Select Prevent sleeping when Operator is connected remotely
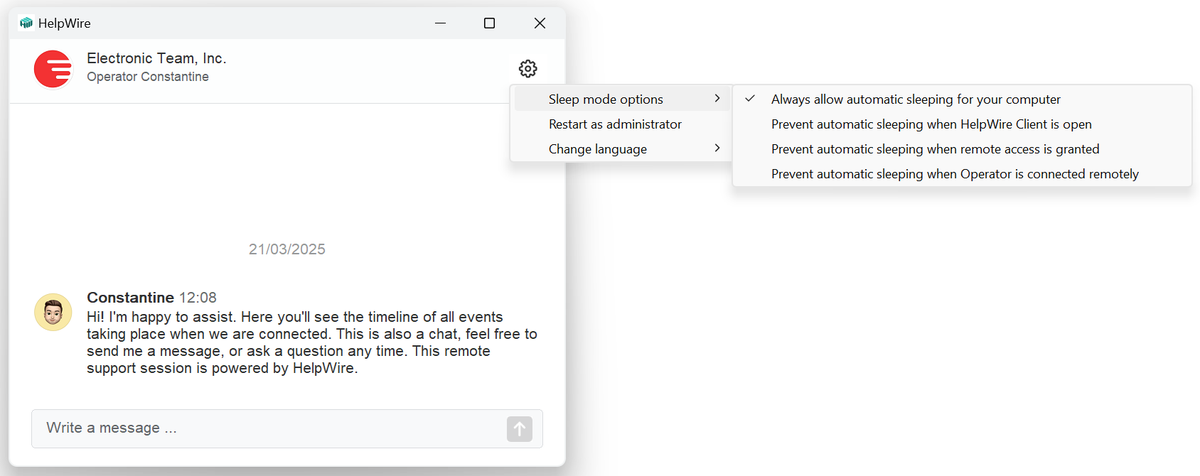Image resolution: width=1200 pixels, height=476 pixels. pos(962,174)
